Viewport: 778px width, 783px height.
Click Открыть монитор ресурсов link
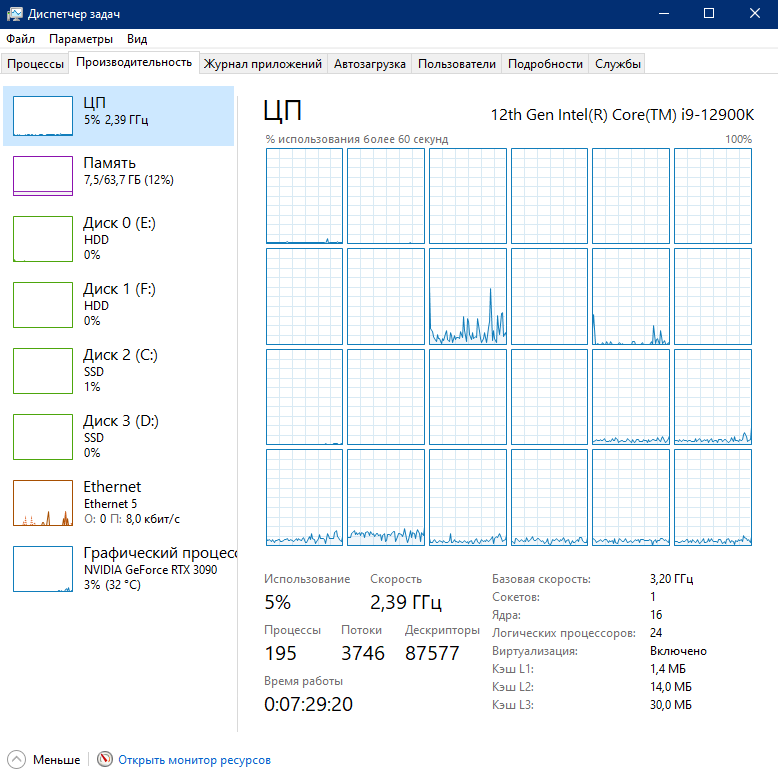pos(194,760)
